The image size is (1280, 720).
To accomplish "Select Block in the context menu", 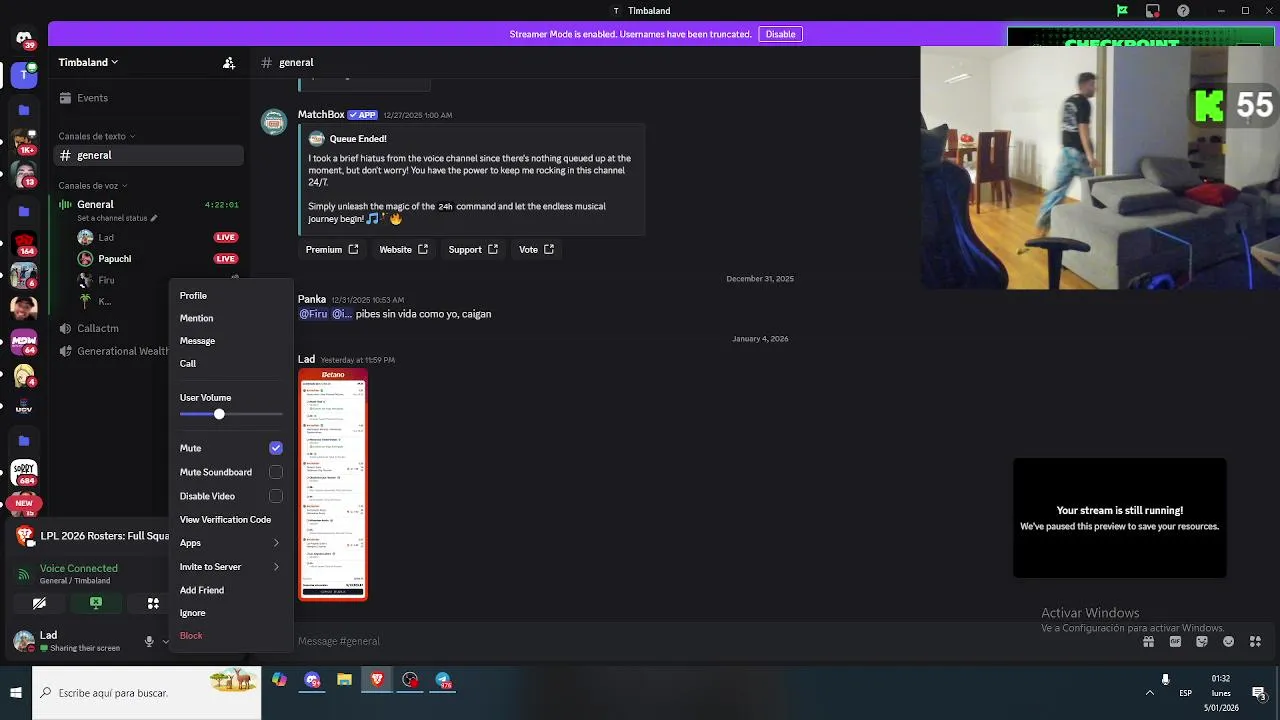I will coord(230,636).
